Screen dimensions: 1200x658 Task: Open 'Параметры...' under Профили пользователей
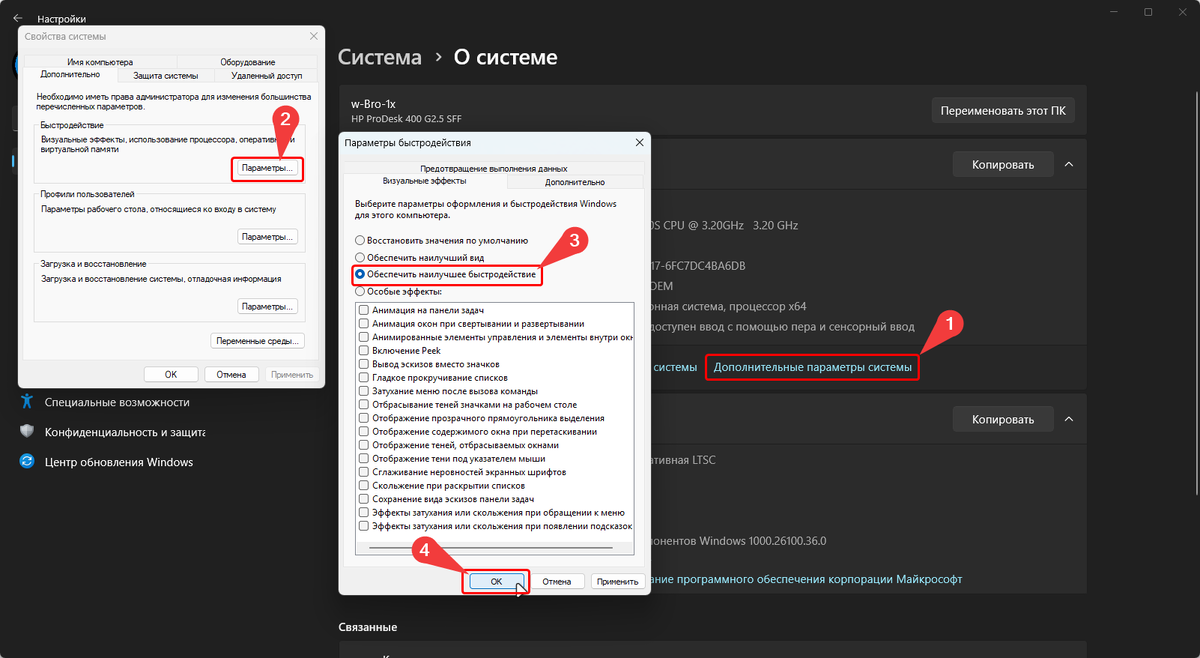[269, 237]
